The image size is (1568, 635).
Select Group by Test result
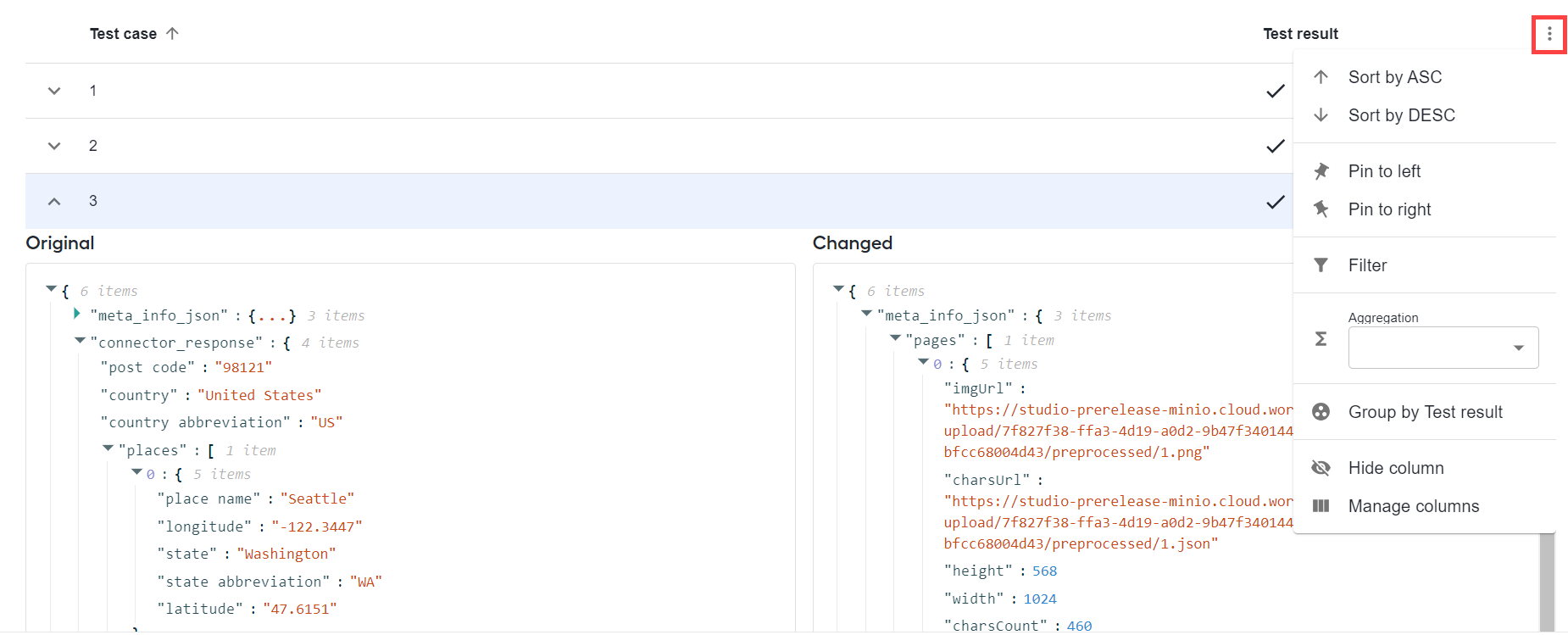(x=1425, y=412)
